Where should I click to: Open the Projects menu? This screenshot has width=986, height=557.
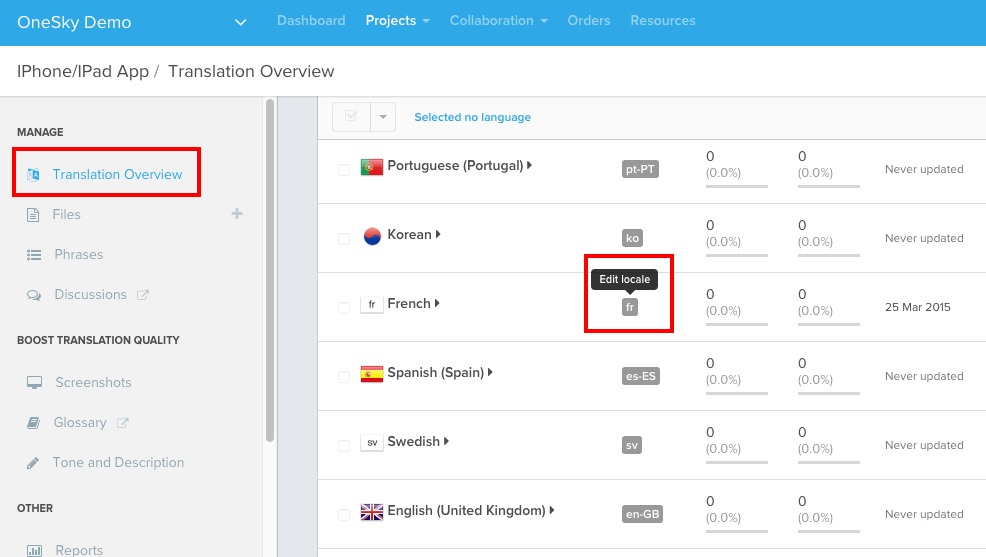[x=397, y=21]
